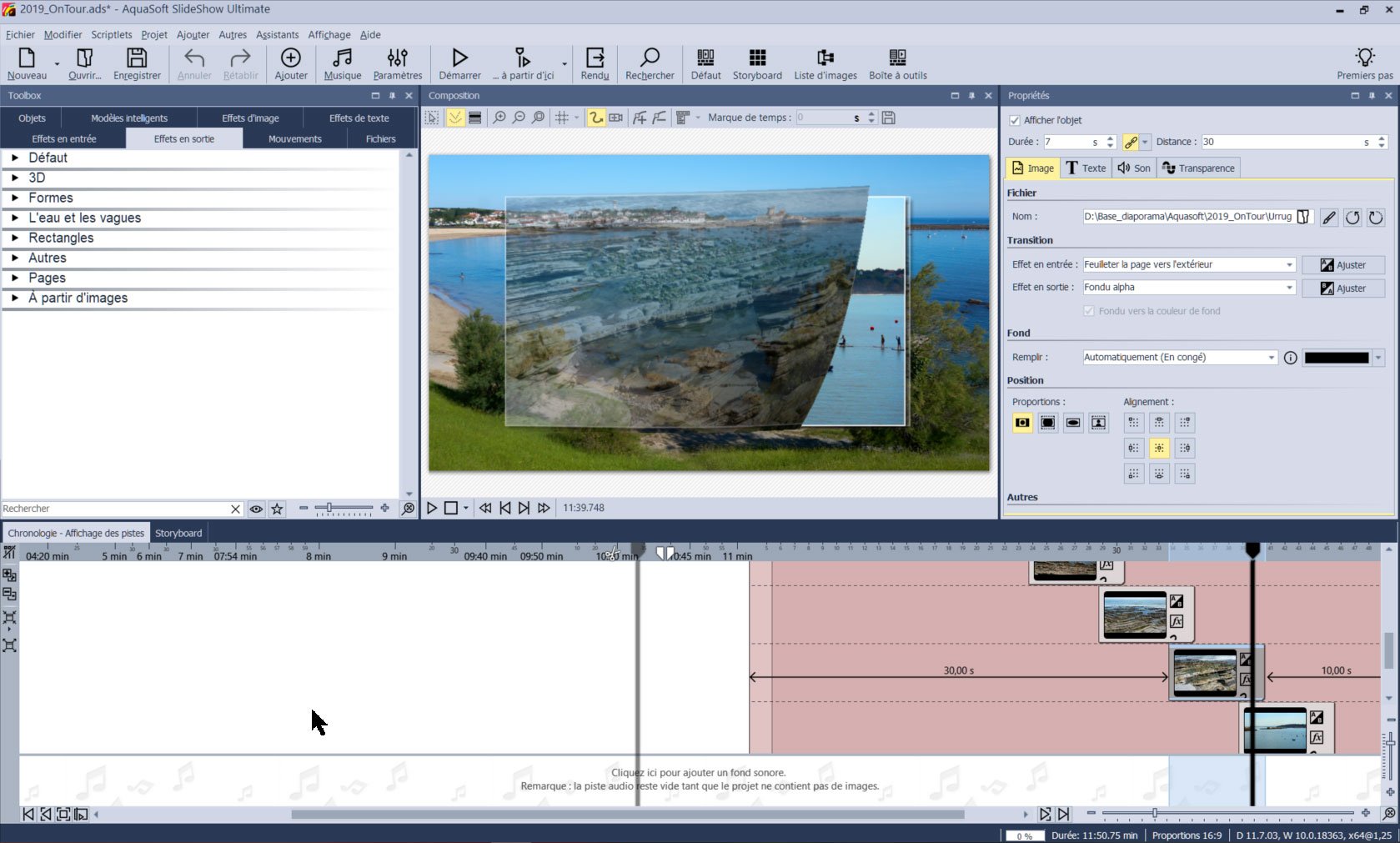Click Ajuster button for Effet en sortie
Screen dimensions: 1400x843
tap(1342, 289)
